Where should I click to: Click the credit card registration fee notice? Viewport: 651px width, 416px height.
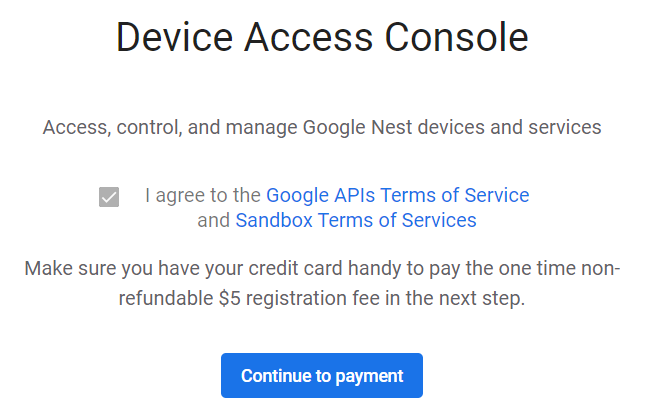click(x=322, y=285)
